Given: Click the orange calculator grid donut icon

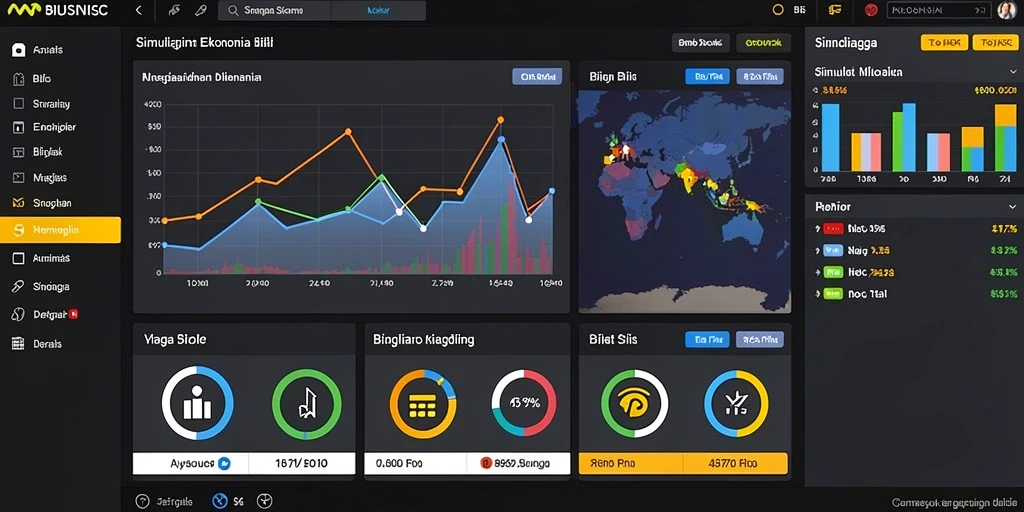Looking at the screenshot, I should click(x=423, y=404).
